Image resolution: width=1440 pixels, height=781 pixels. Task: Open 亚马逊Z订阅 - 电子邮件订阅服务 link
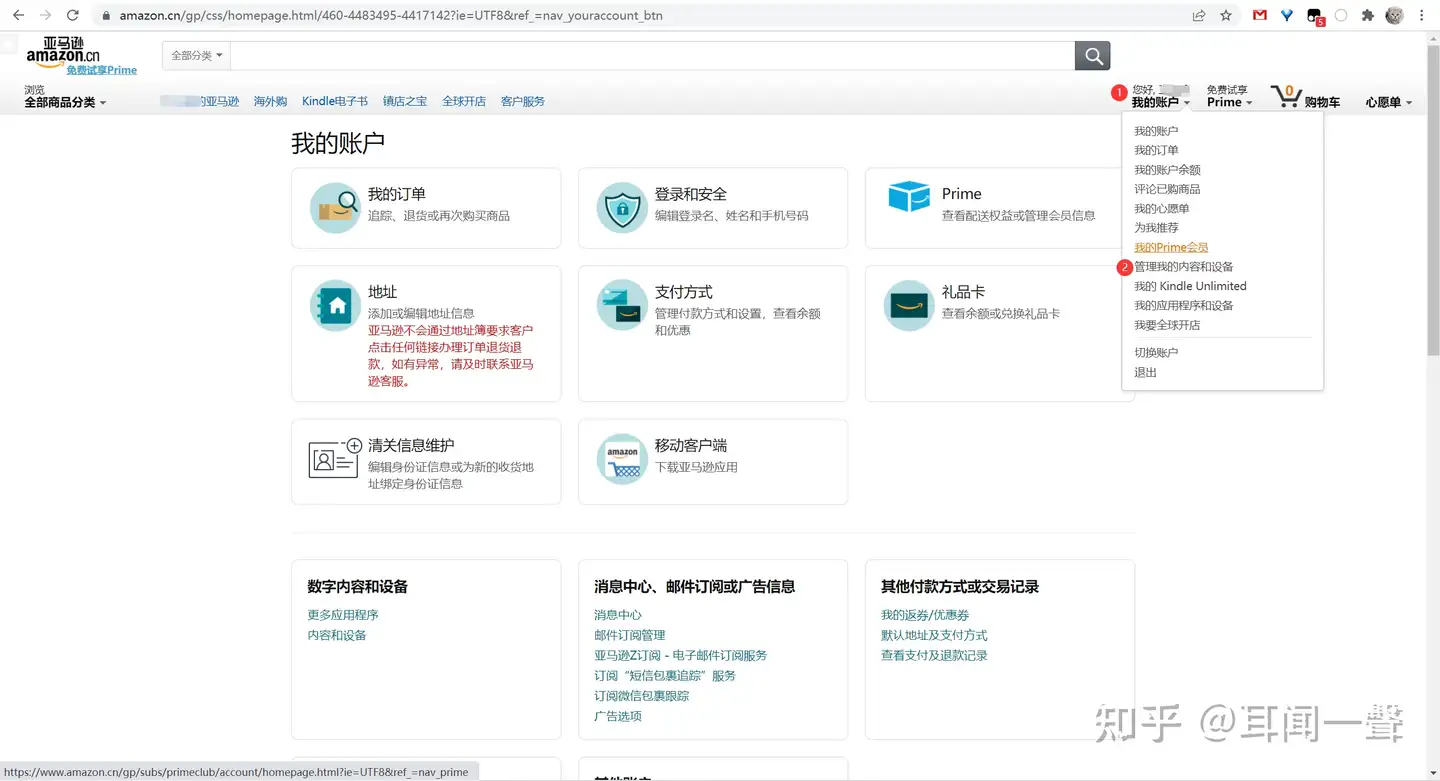[681, 655]
